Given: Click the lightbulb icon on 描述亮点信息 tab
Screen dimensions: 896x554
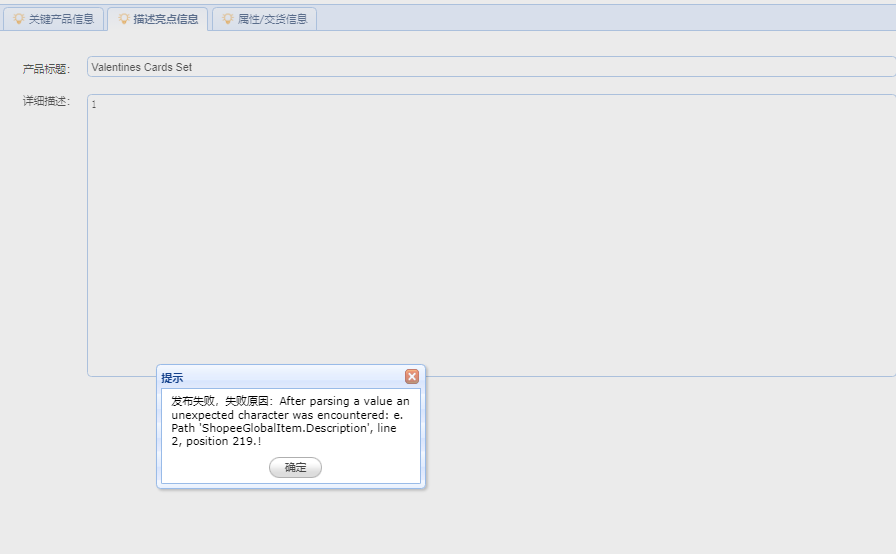Looking at the screenshot, I should click(123, 19).
